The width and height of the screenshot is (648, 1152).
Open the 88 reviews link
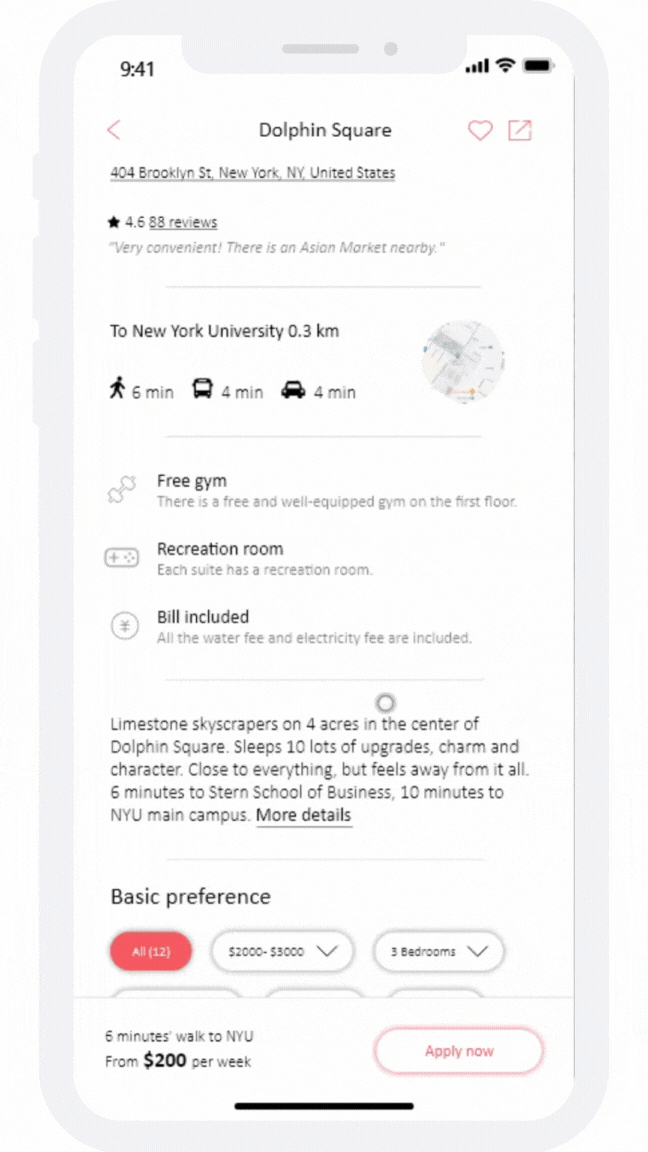coord(183,223)
